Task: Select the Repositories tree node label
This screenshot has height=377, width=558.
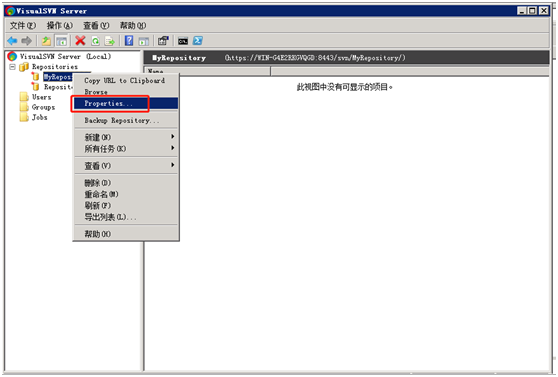Action: tap(55, 67)
